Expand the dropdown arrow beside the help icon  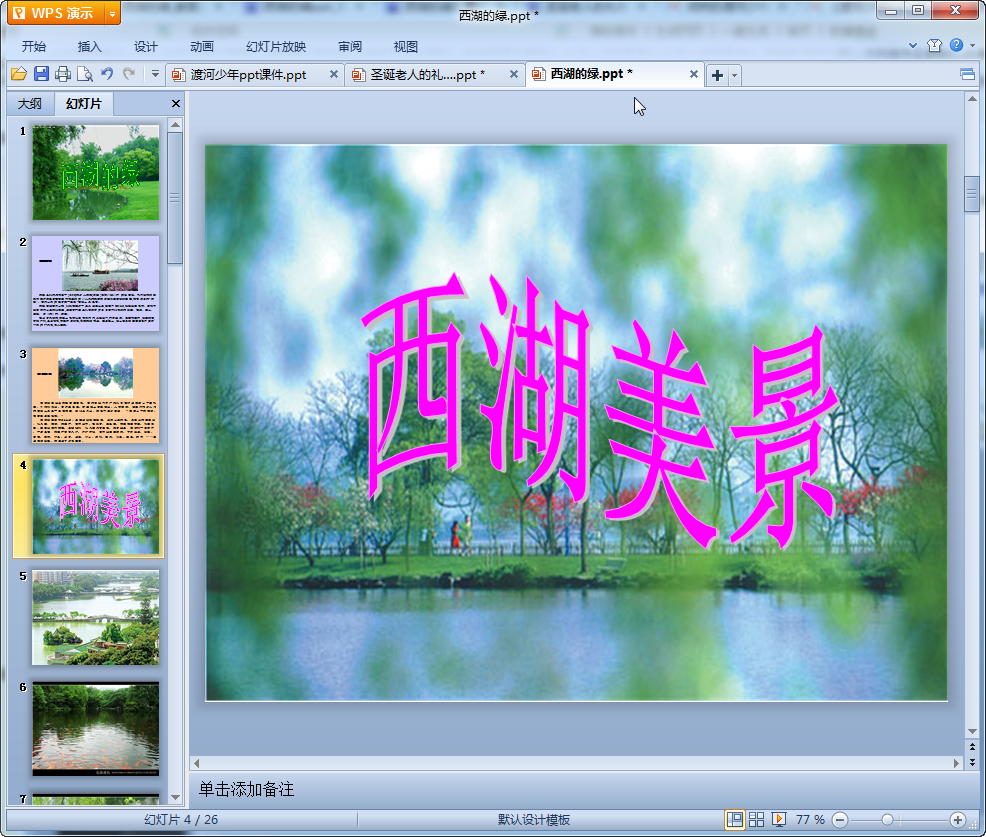click(973, 45)
